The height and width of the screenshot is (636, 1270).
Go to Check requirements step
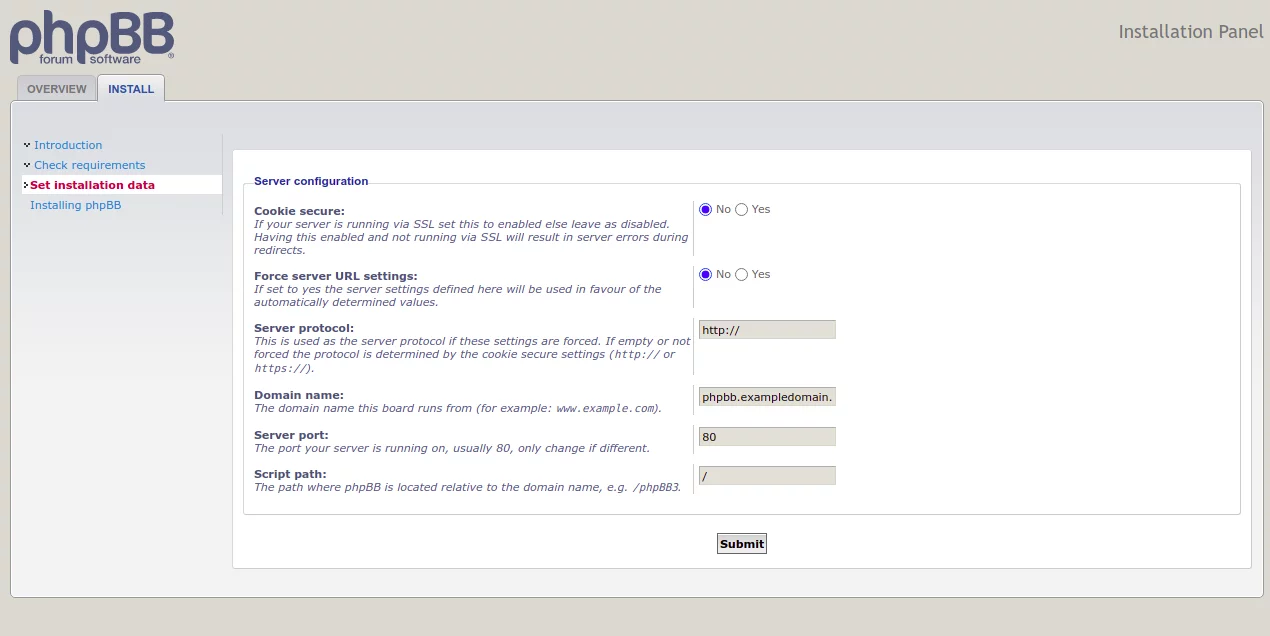(89, 165)
